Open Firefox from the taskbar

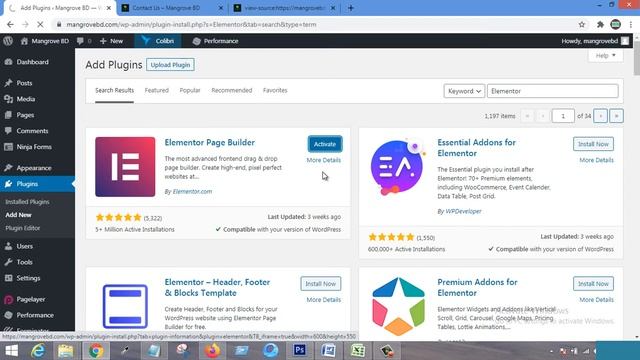coord(212,351)
